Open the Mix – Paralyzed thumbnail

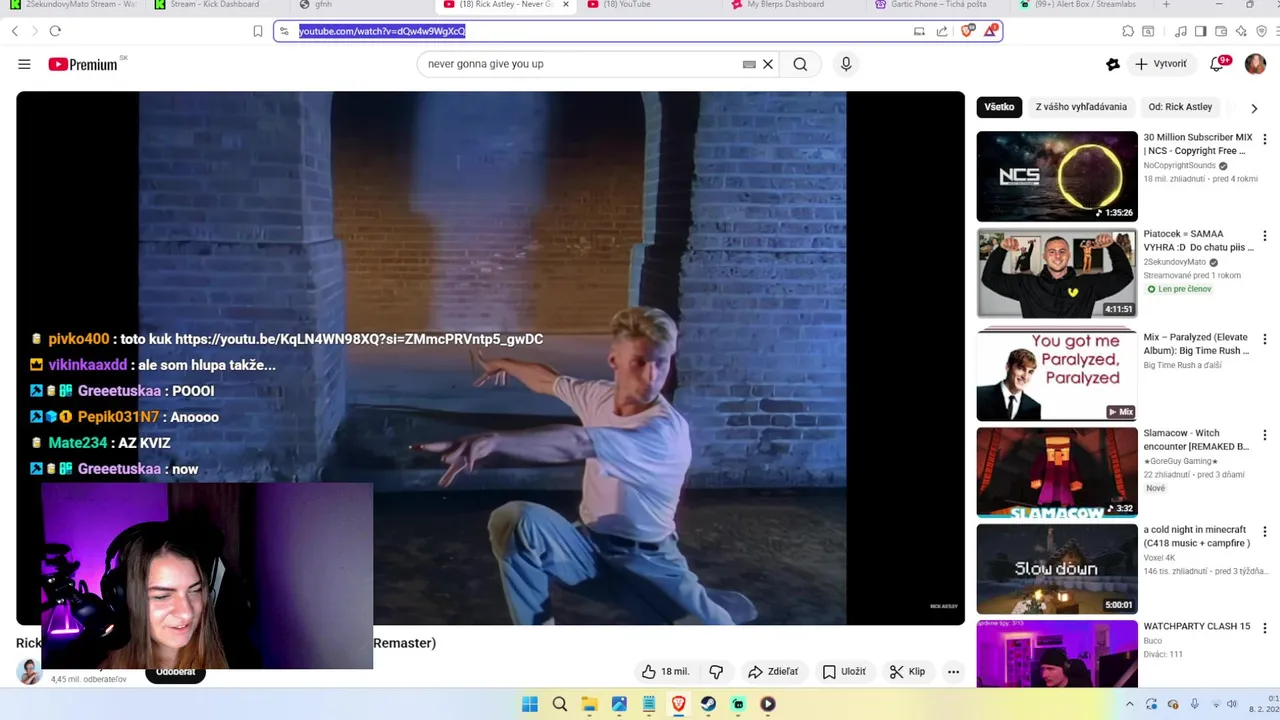(x=1057, y=373)
